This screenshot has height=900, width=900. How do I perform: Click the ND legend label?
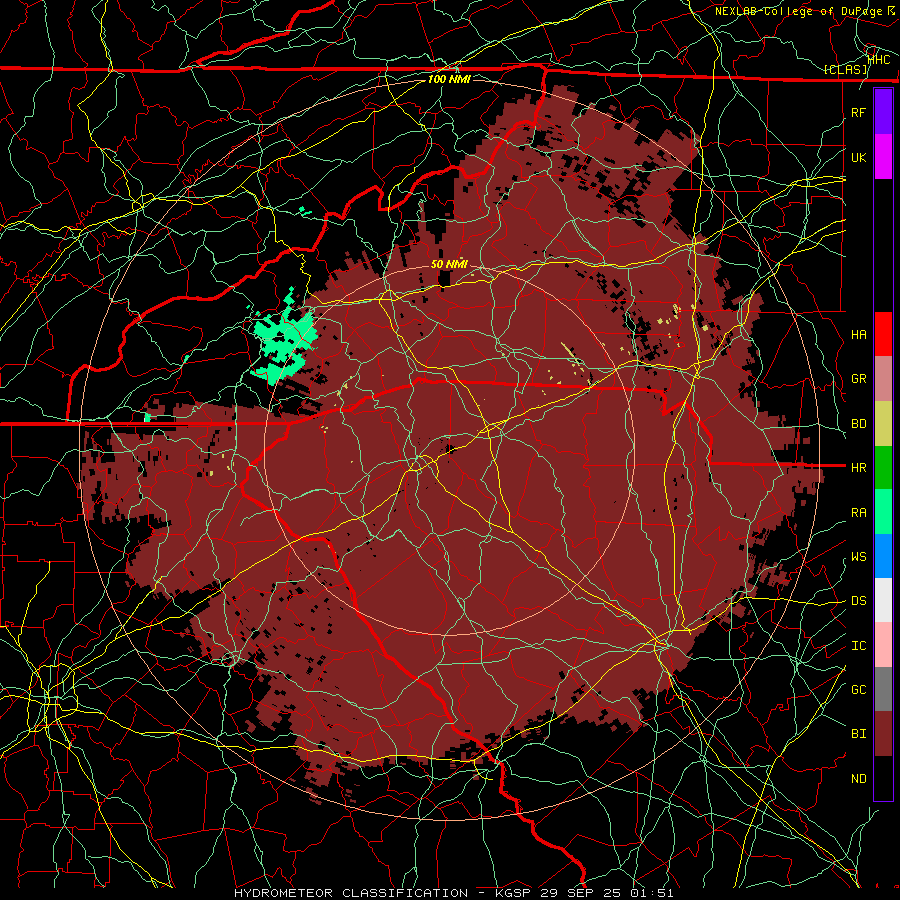coord(858,778)
